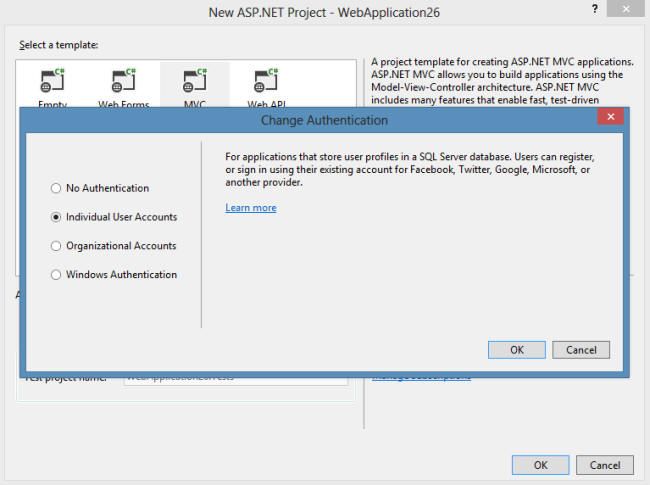
Task: Click Cancel in New ASP.NET Project window
Action: coord(605,465)
